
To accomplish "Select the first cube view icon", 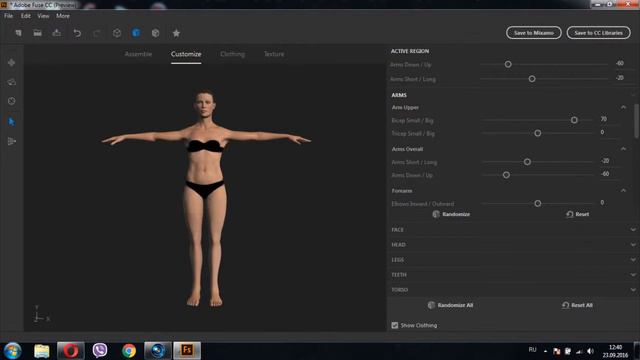I will [117, 33].
